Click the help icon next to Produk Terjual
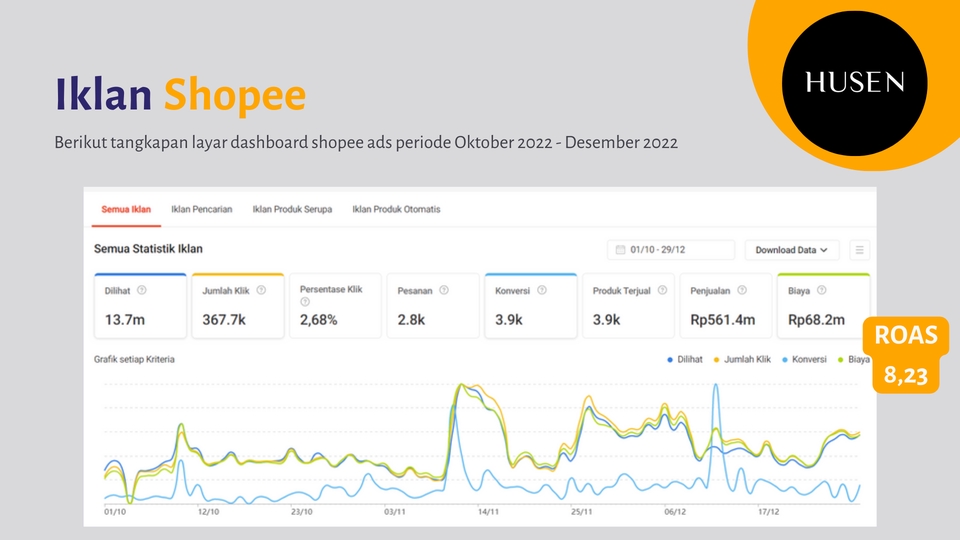Image resolution: width=960 pixels, height=540 pixels. (x=662, y=290)
